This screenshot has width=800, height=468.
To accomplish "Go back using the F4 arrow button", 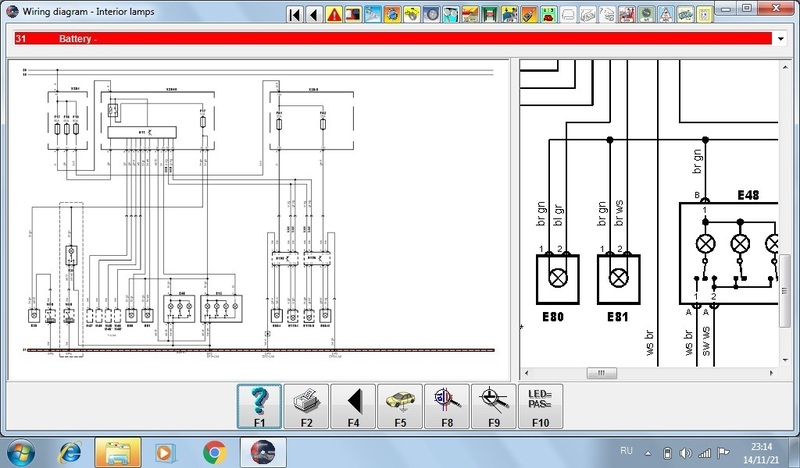I will [x=353, y=406].
